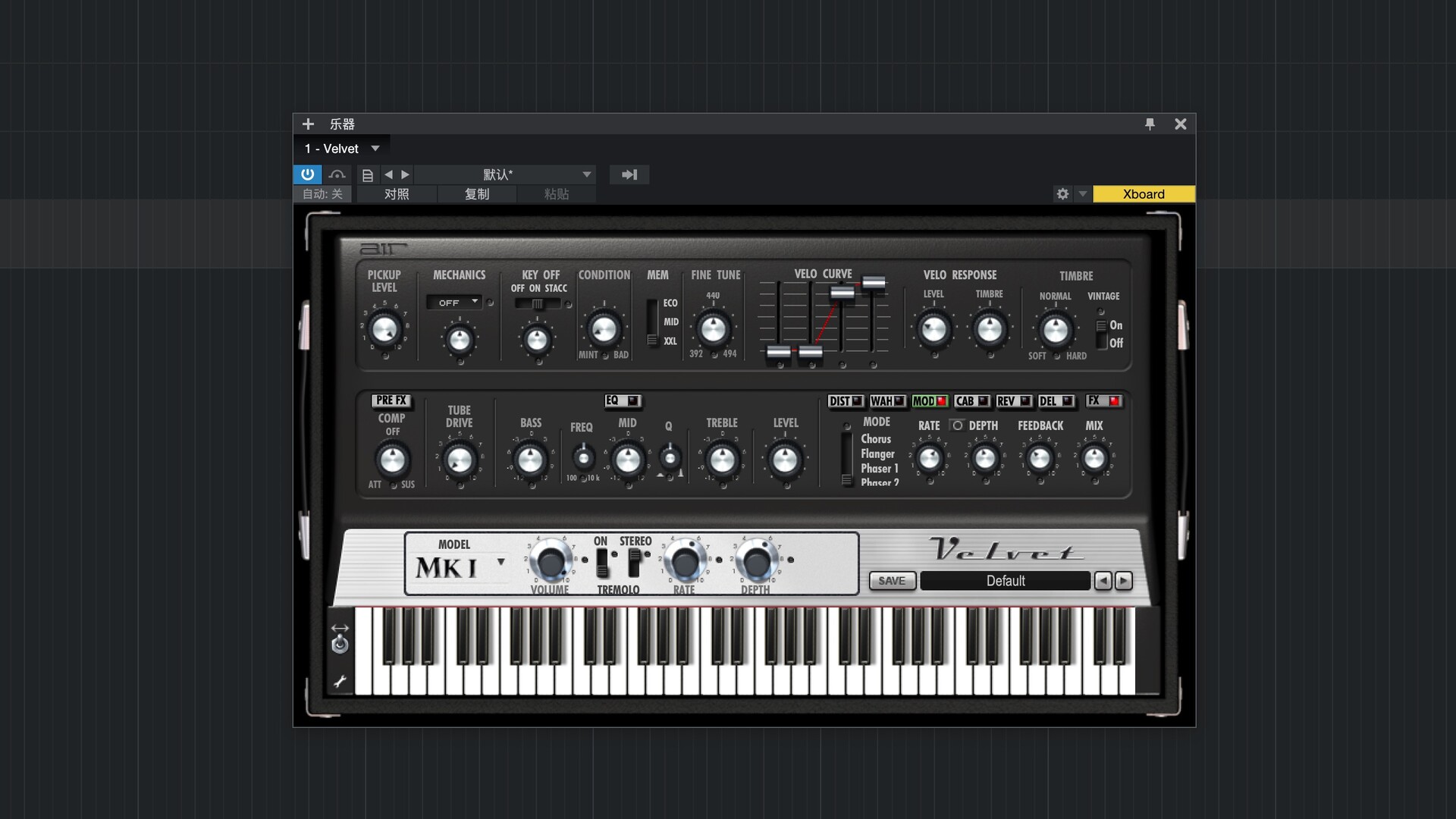Click the rightmost Velo Curve slider handle
The height and width of the screenshot is (819, 1456).
(874, 283)
